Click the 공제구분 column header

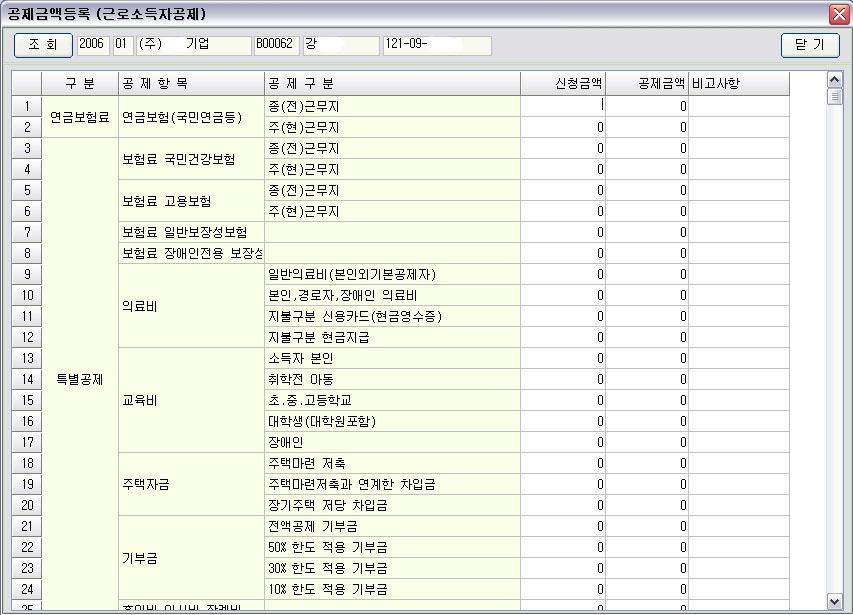(390, 83)
